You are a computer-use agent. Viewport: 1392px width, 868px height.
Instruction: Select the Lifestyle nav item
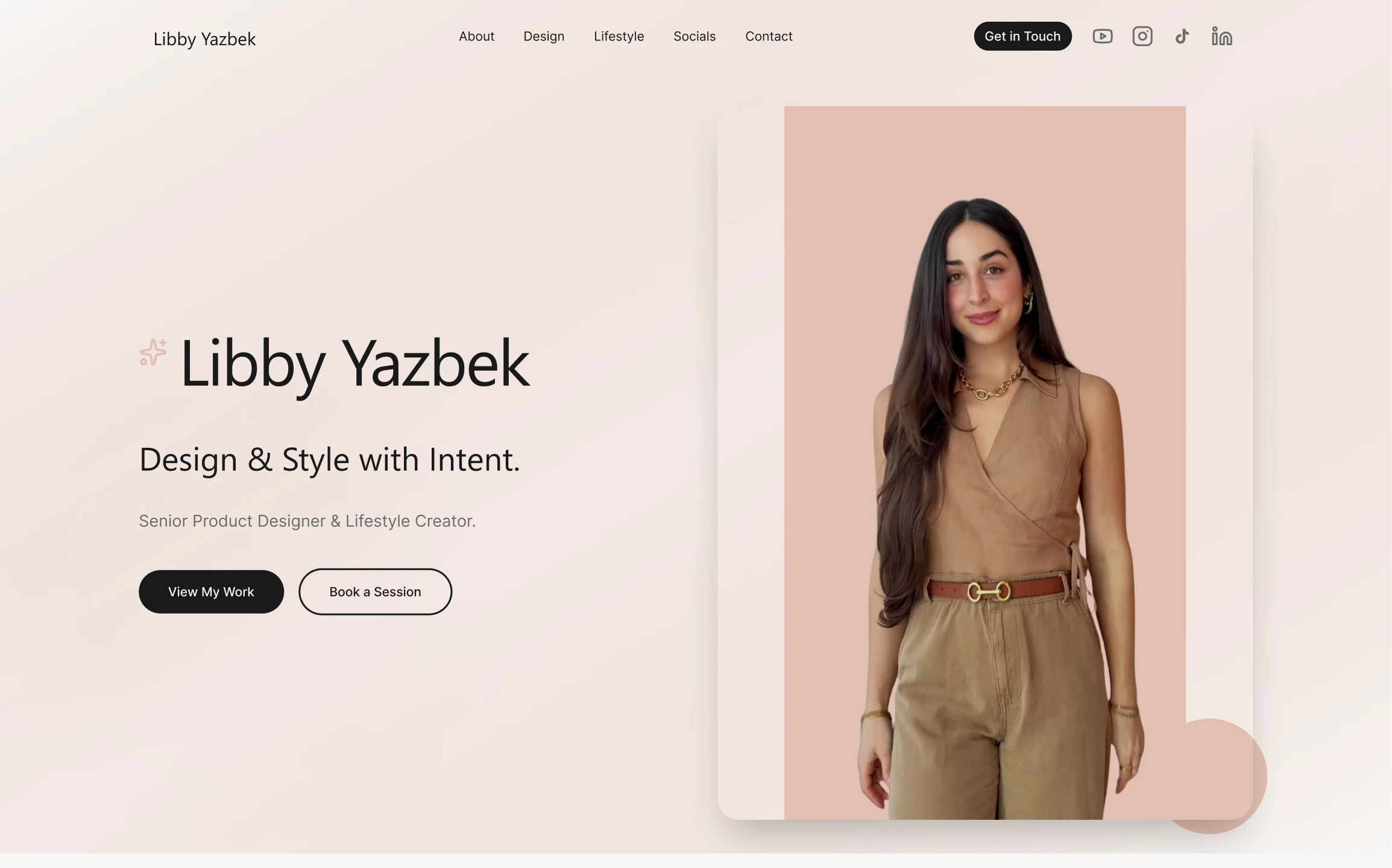pyautogui.click(x=619, y=36)
